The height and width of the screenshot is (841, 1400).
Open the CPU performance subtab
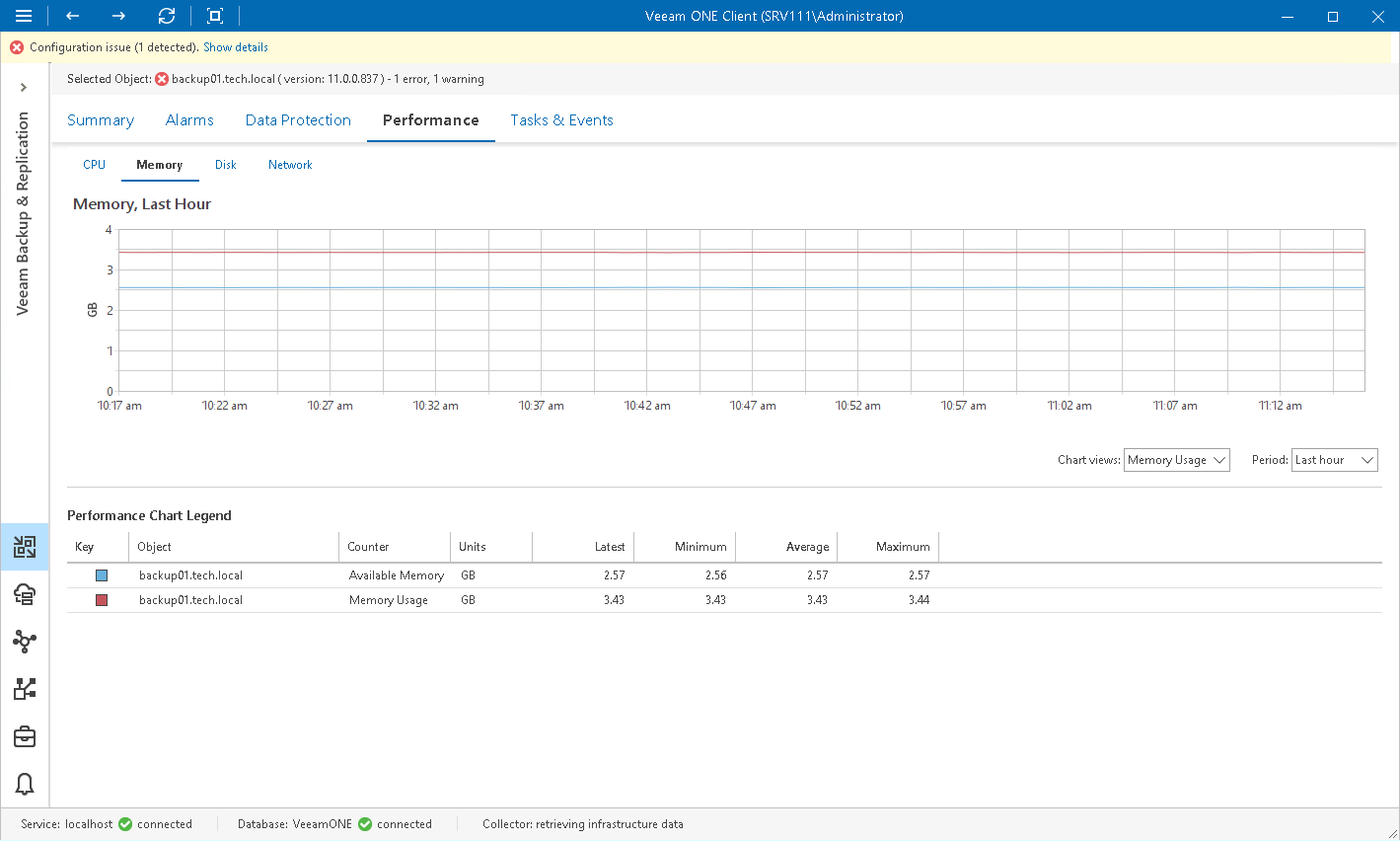coord(94,165)
